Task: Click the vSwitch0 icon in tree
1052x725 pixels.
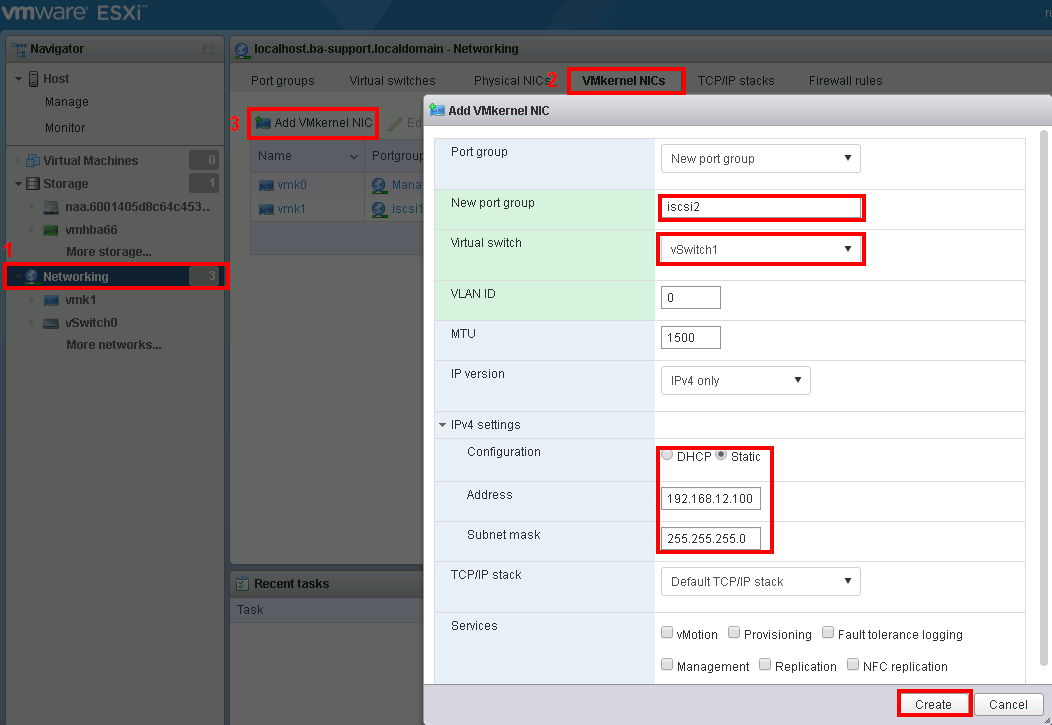Action: coord(51,323)
